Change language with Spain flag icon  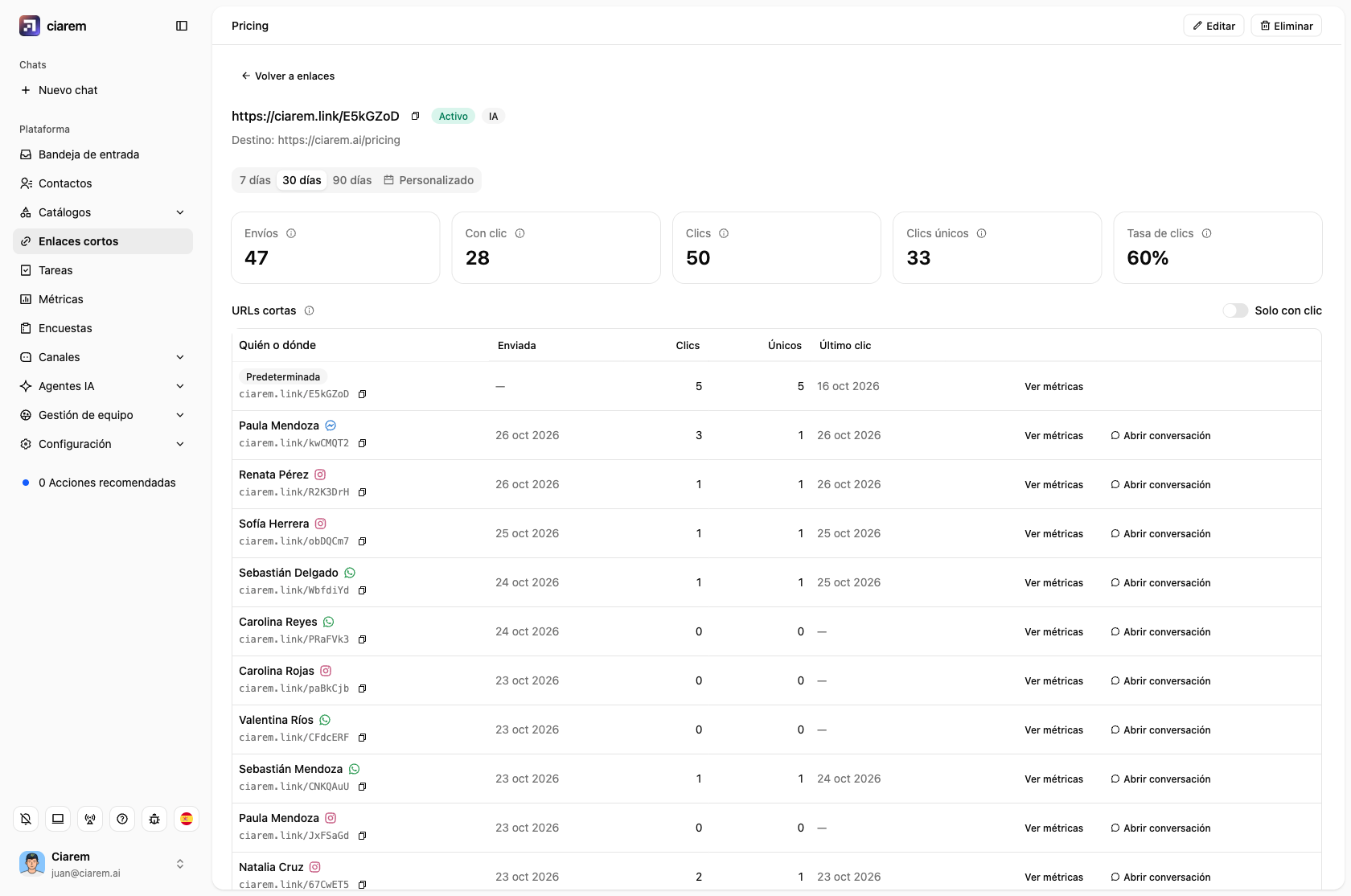(x=187, y=819)
